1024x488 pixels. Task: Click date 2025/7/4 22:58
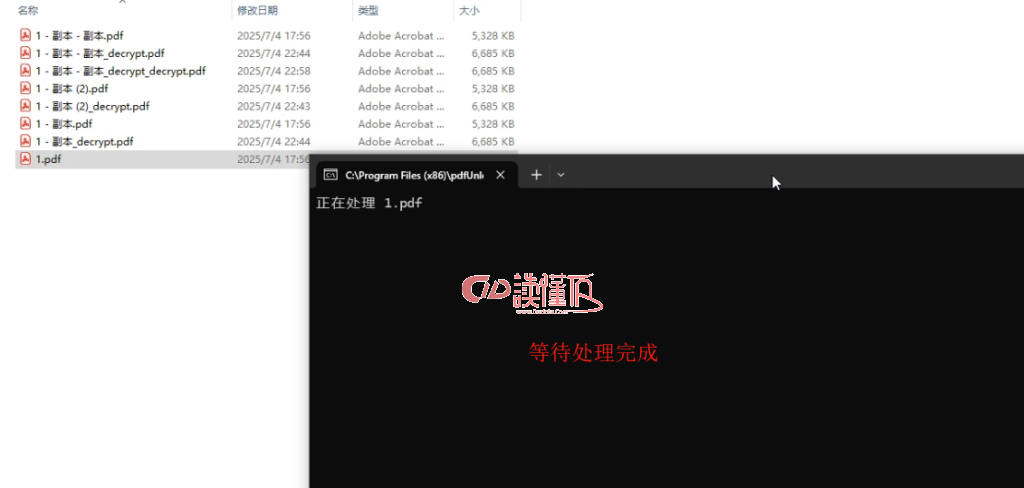pos(274,71)
